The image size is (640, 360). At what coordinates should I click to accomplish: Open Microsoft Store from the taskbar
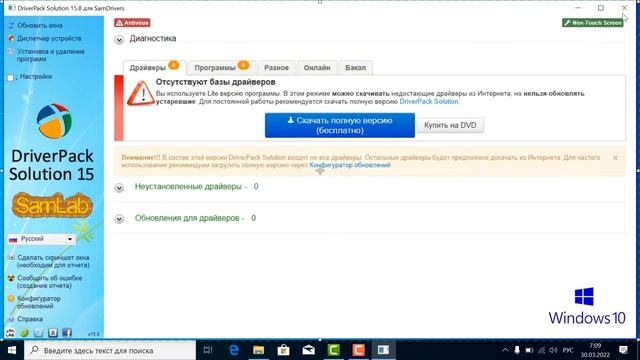(x=283, y=350)
